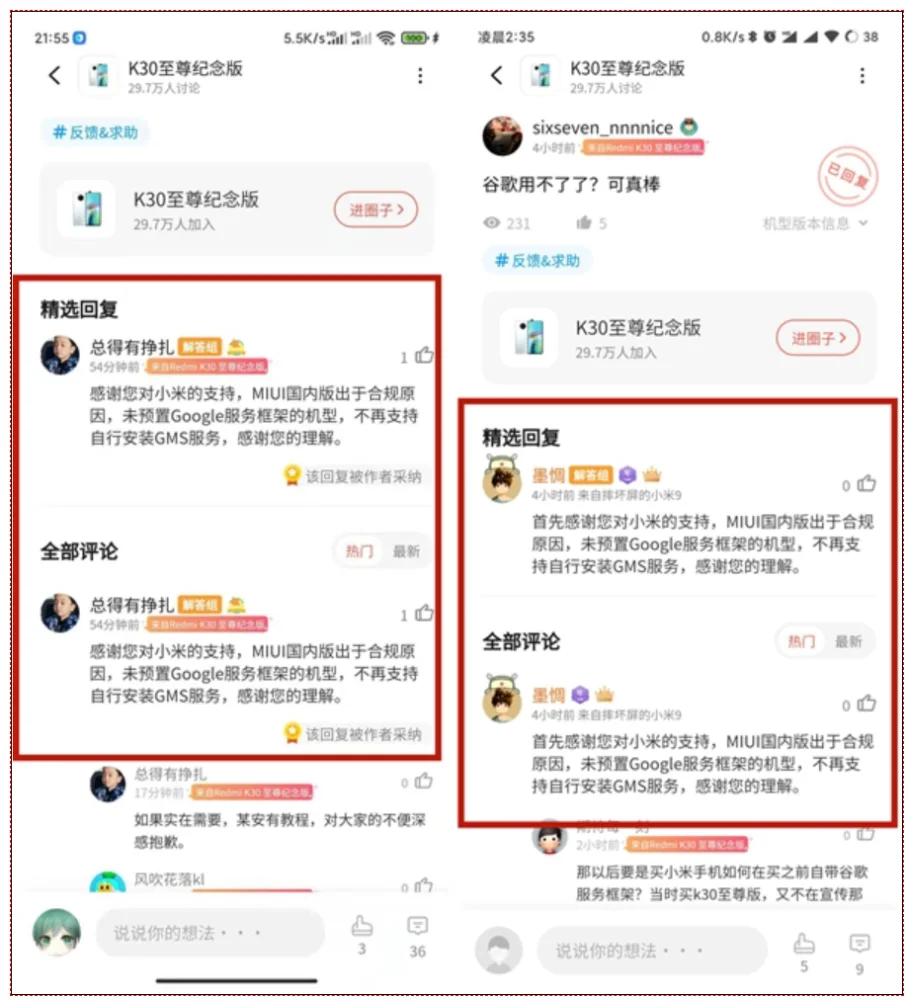Tap 说说你的想法 input on left screen
The height and width of the screenshot is (1000, 907).
210,933
